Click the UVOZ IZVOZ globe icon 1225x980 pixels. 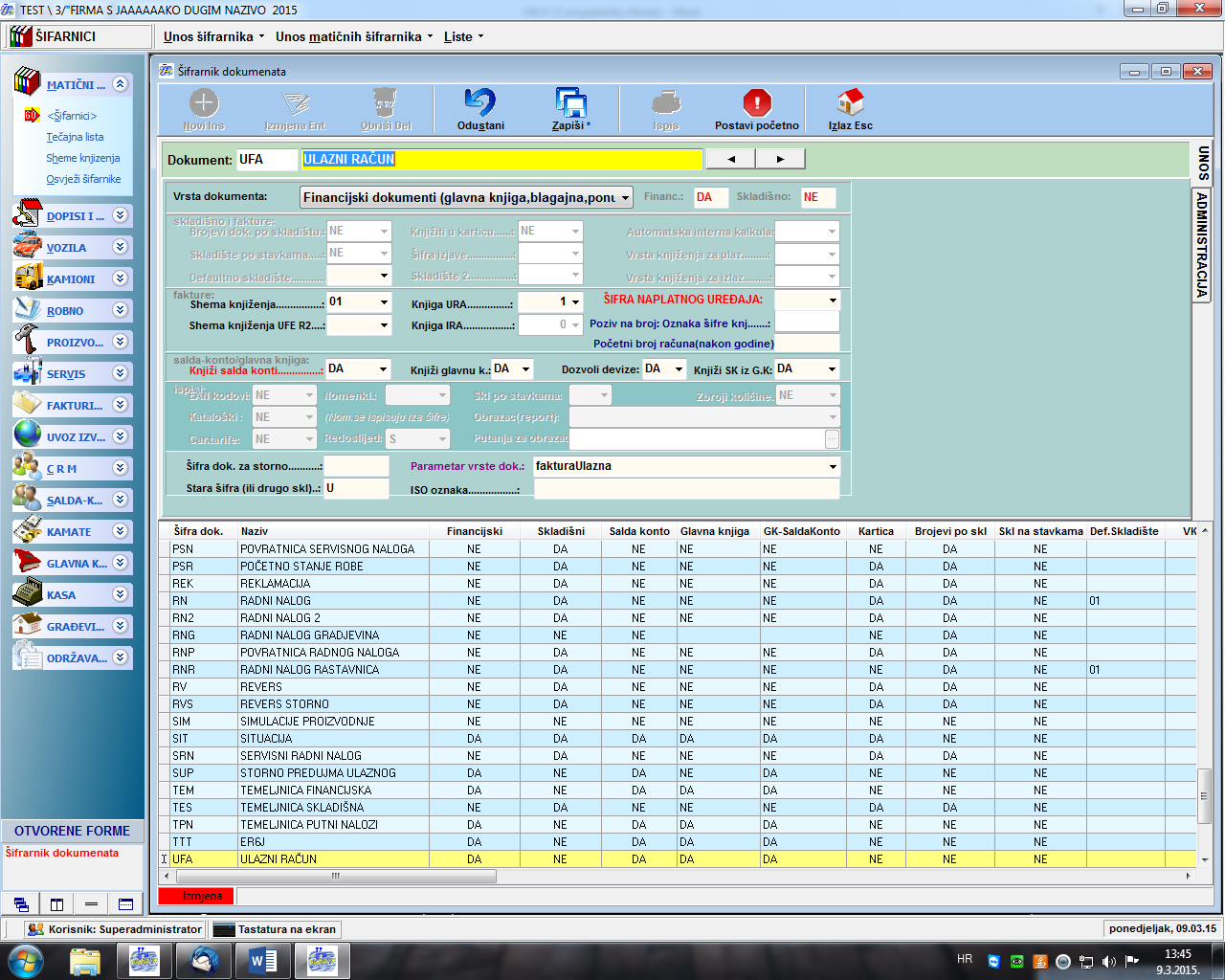[27, 435]
